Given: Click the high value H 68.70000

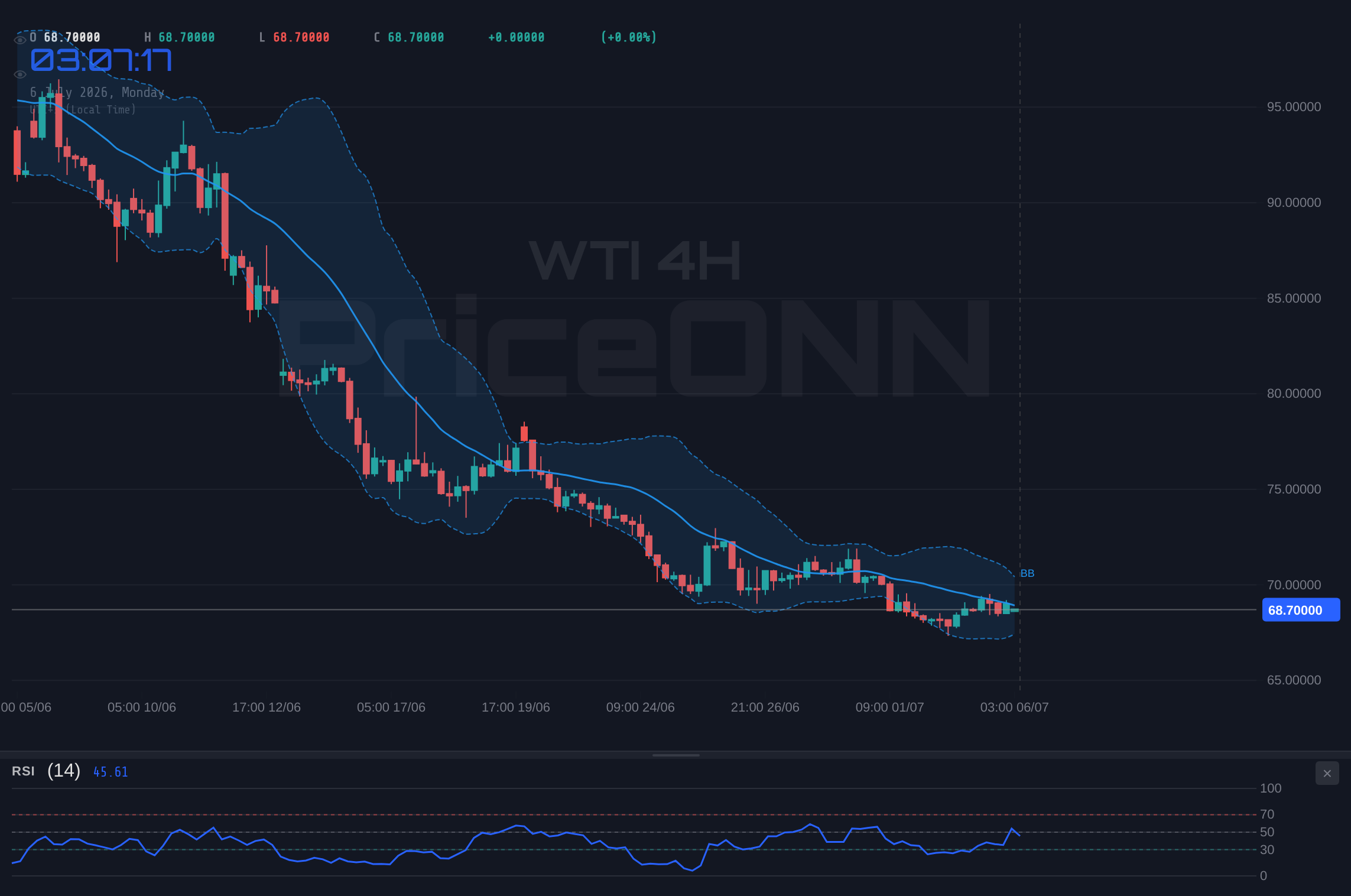Looking at the screenshot, I should click(180, 37).
